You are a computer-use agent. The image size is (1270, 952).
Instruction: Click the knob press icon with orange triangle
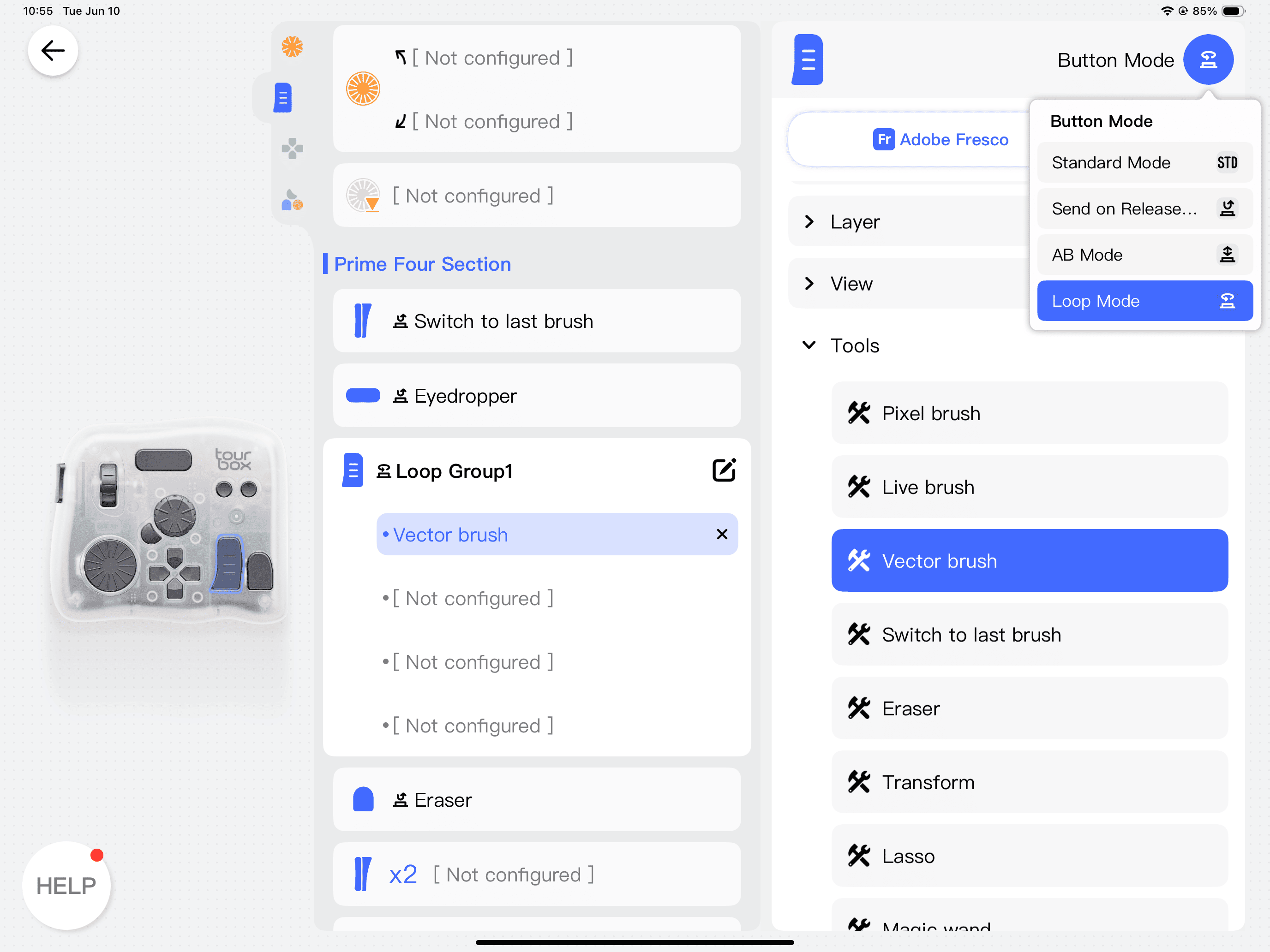pos(363,195)
